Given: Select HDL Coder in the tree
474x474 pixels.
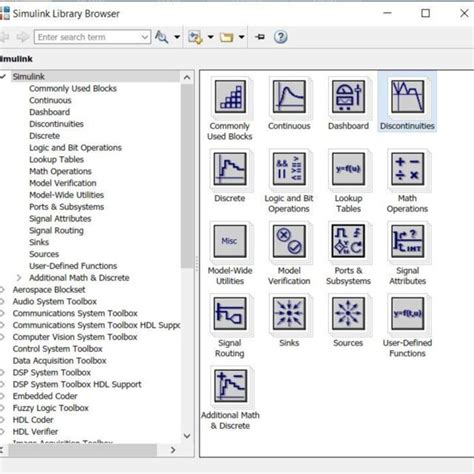Looking at the screenshot, I should pyautogui.click(x=33, y=420).
